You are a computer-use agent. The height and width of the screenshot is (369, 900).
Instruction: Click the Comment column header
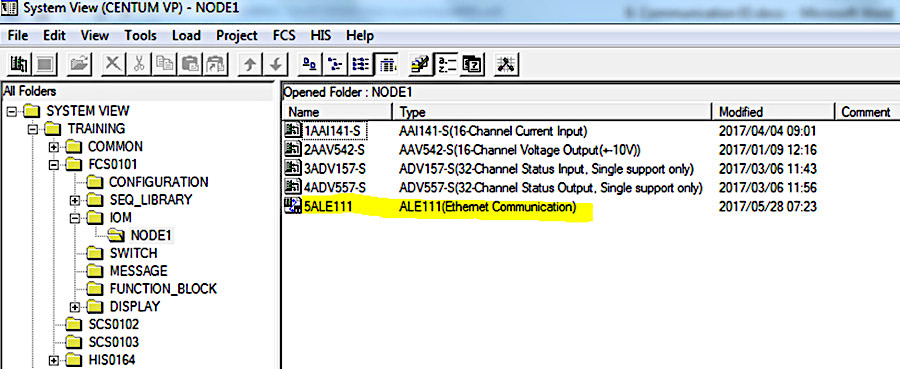867,112
